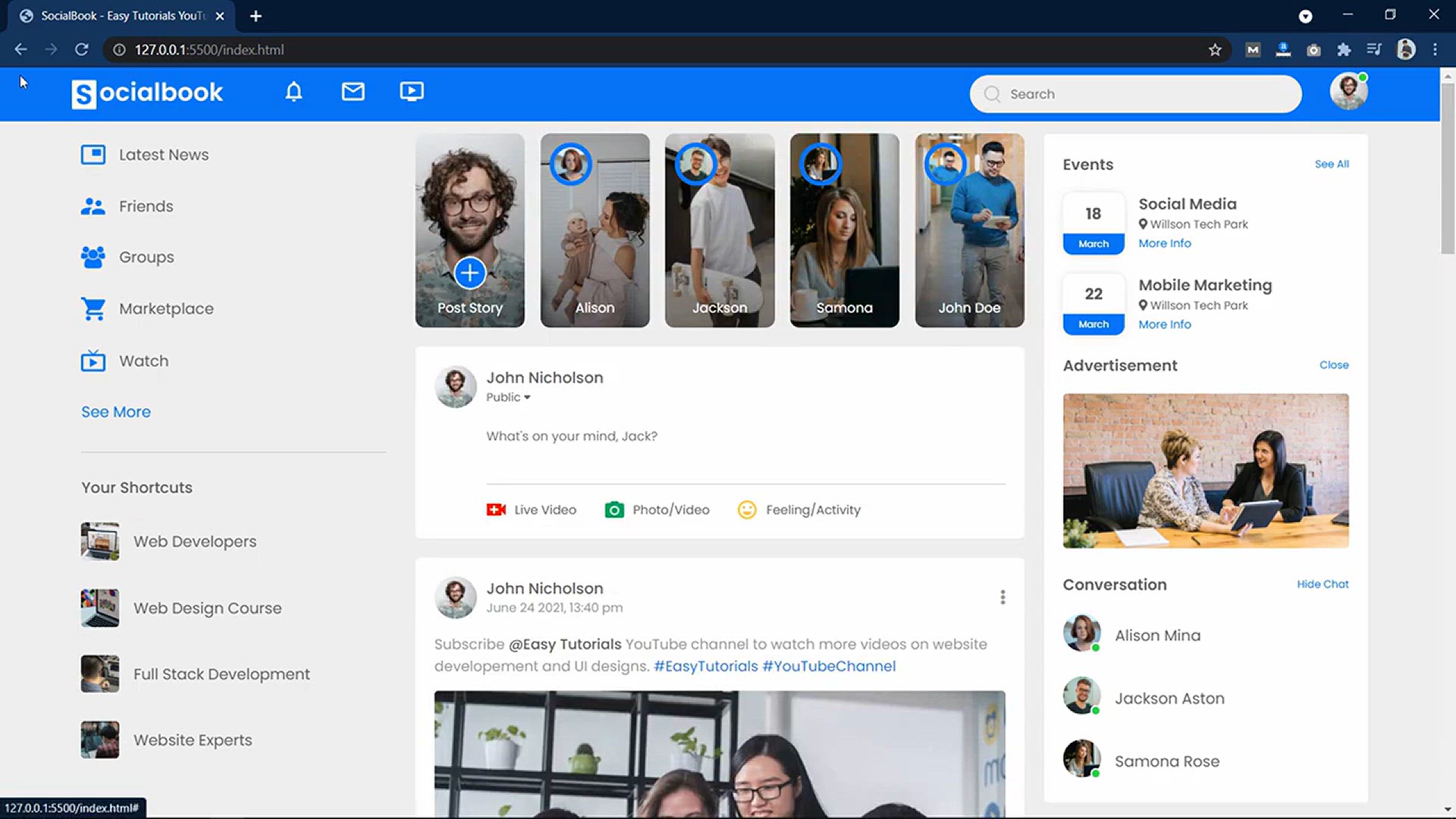Open the notifications bell icon
Screen dimensions: 1456x819
tap(293, 92)
